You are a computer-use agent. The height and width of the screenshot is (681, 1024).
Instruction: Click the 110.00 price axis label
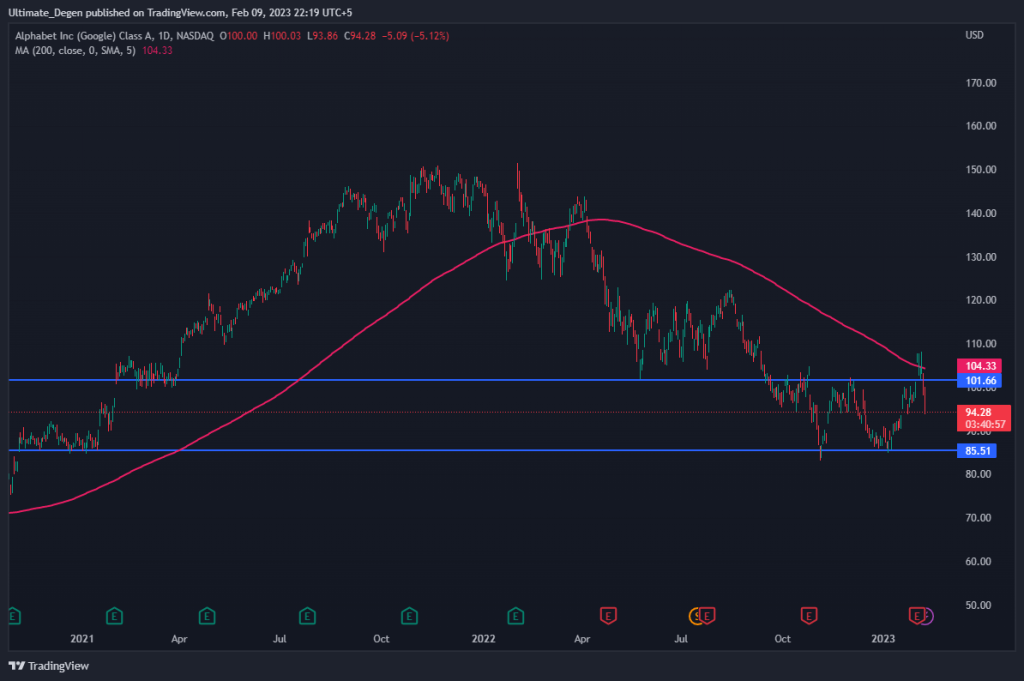coord(981,344)
